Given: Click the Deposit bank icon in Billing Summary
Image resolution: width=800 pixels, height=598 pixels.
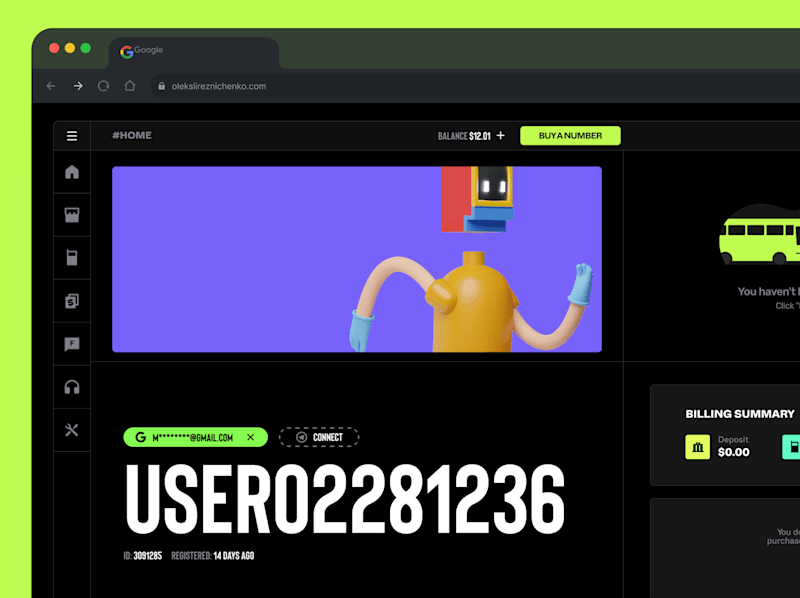Looking at the screenshot, I should pyautogui.click(x=697, y=447).
